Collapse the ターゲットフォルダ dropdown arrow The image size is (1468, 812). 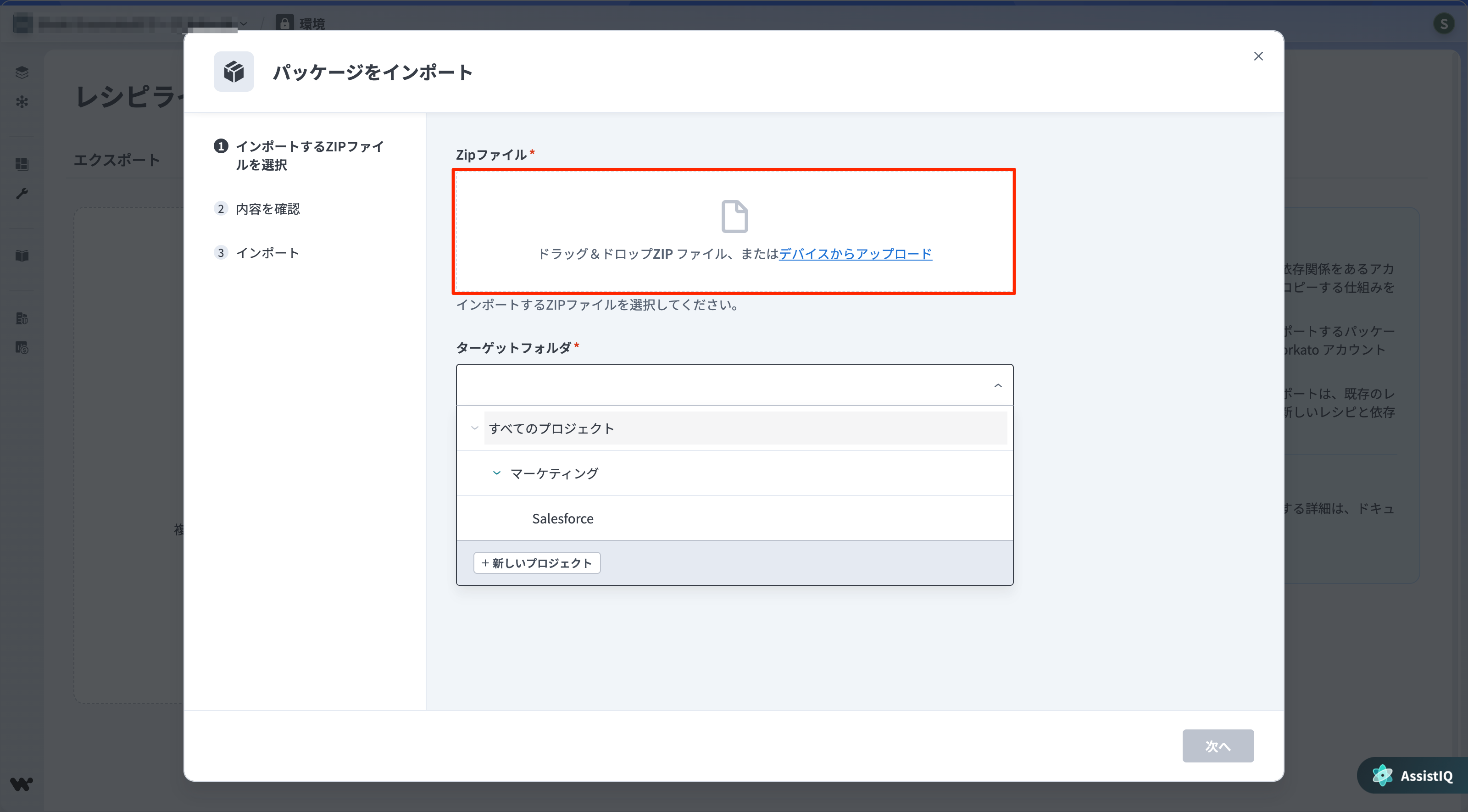click(x=998, y=386)
